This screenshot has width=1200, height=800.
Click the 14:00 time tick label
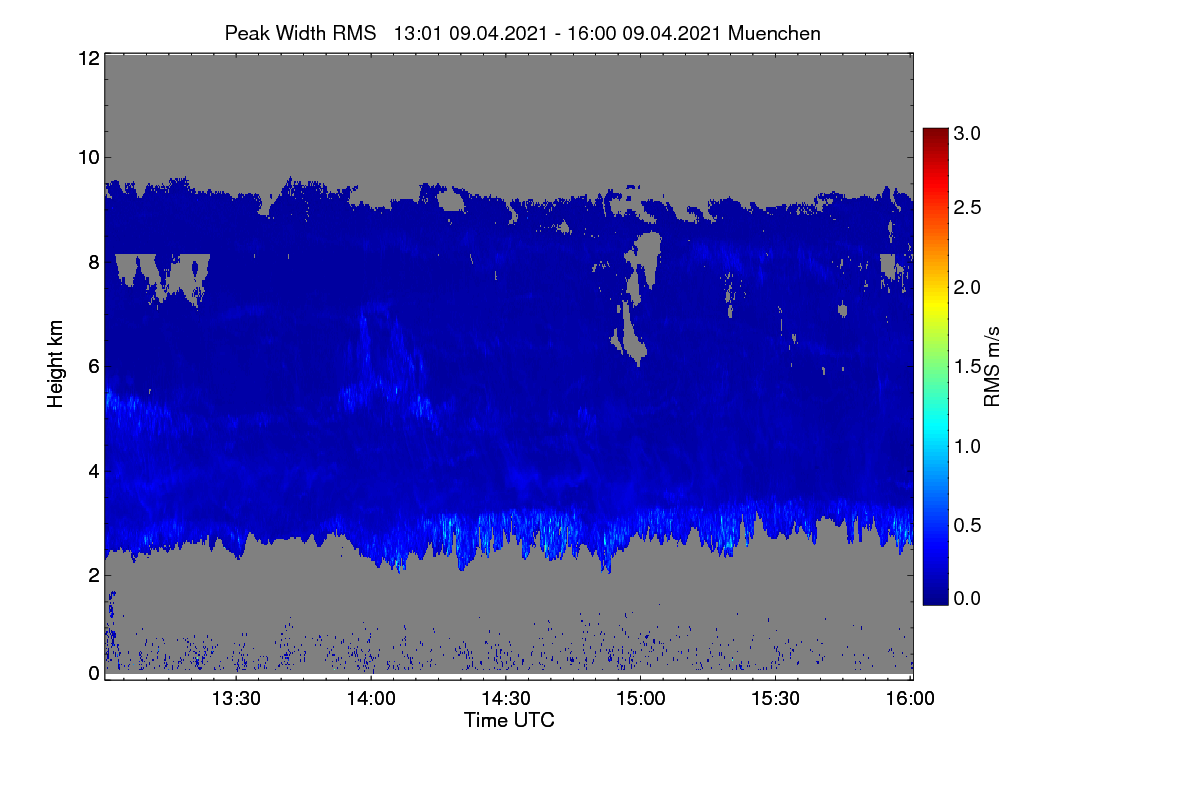(371, 698)
